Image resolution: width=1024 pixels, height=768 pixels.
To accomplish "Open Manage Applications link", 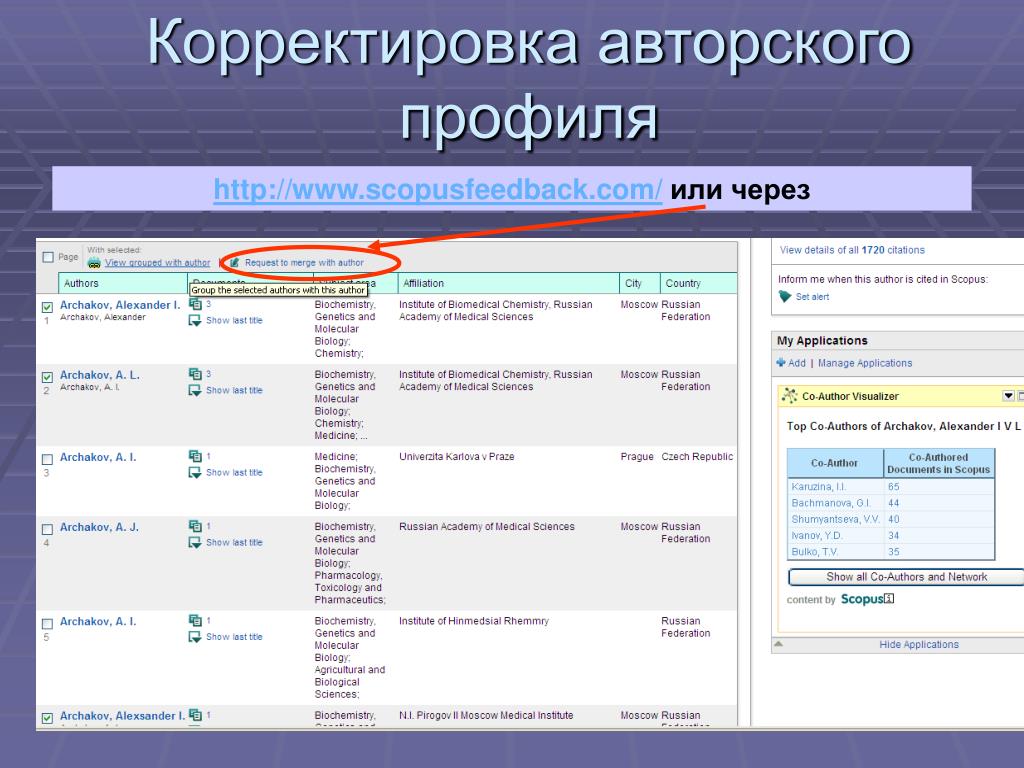I will (865, 363).
